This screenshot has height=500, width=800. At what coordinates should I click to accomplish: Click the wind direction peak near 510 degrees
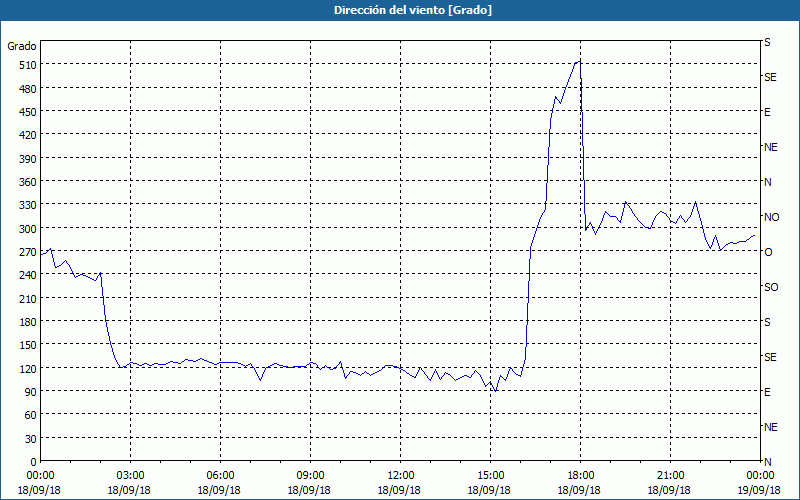tap(580, 61)
